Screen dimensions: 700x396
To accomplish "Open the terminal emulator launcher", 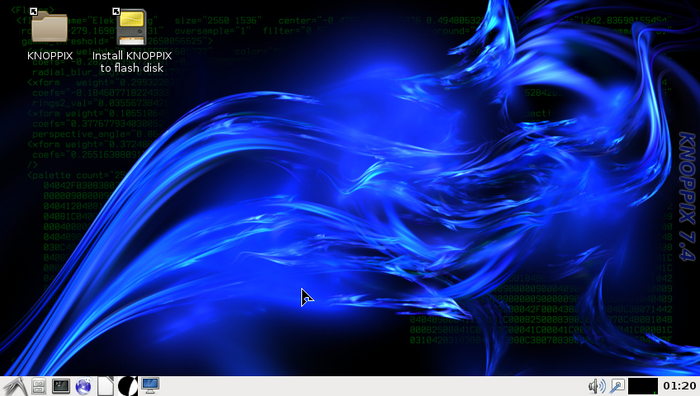I will tap(61, 386).
